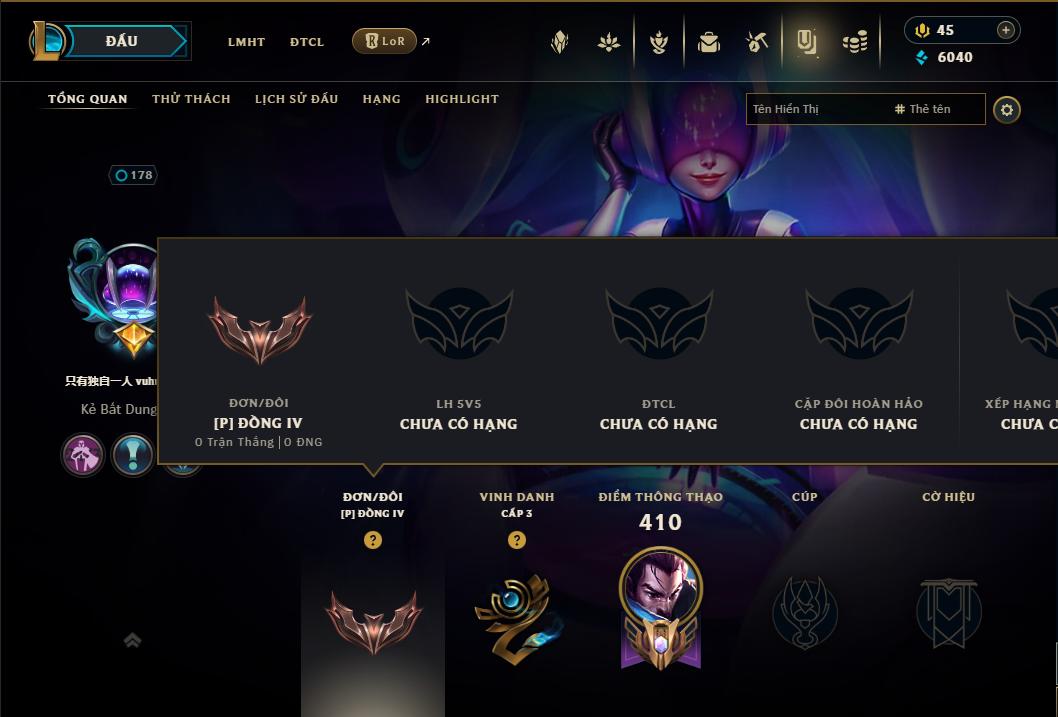Open the Store coins icon
This screenshot has height=717, width=1058.
[855, 42]
